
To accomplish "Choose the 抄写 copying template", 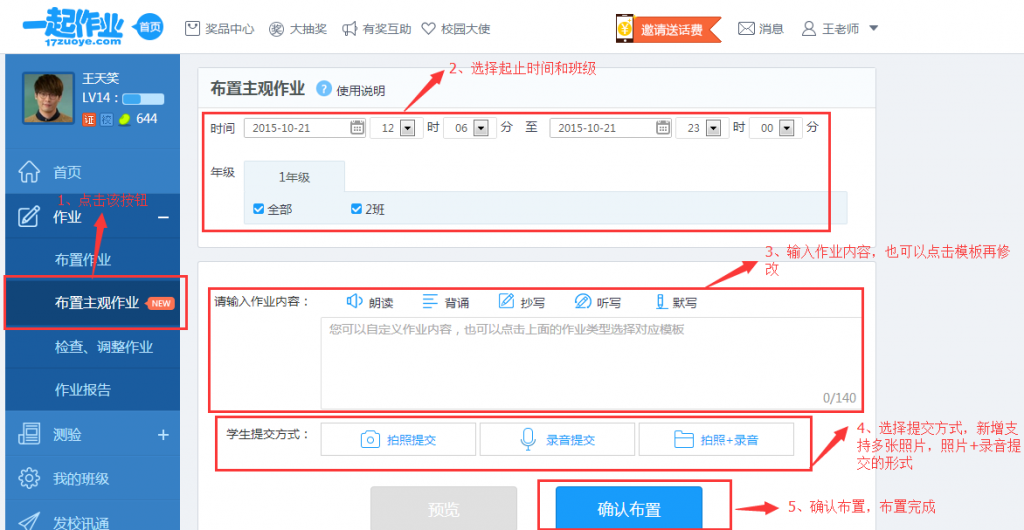I will click(522, 302).
